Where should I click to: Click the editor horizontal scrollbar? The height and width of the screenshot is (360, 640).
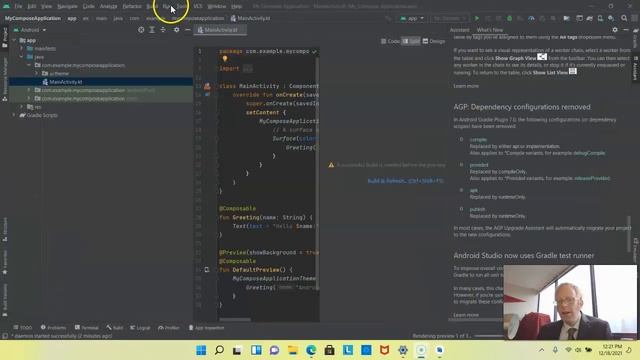pyautogui.click(x=235, y=320)
